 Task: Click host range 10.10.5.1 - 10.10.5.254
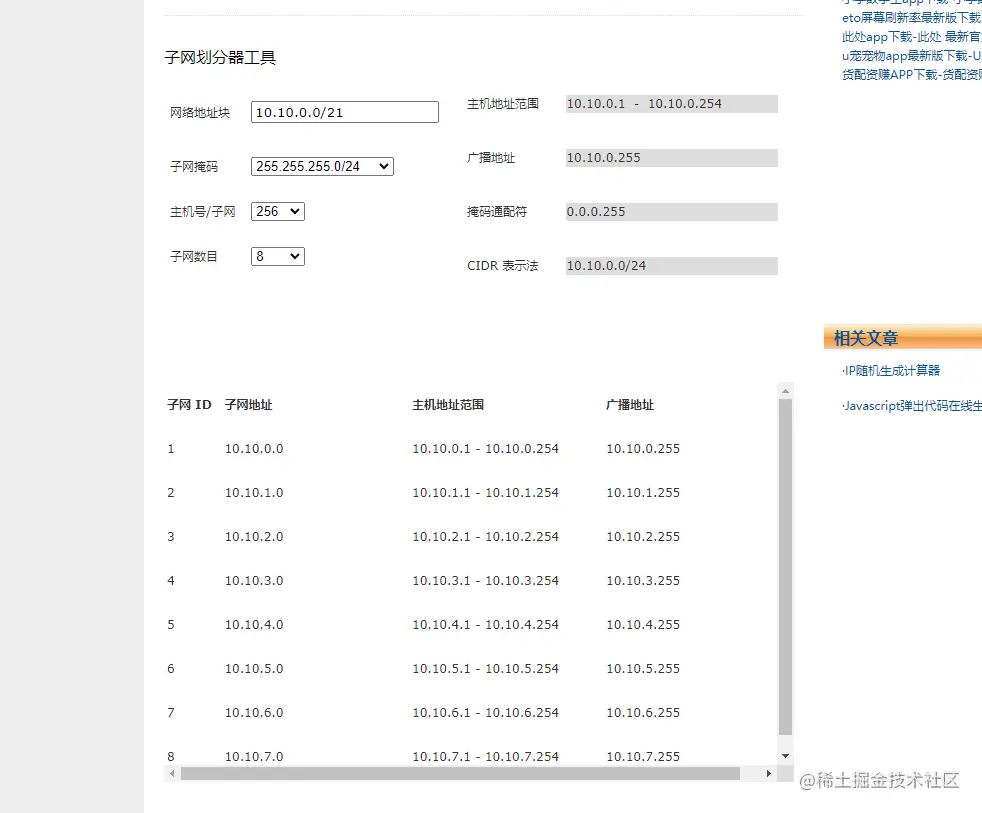(x=485, y=668)
